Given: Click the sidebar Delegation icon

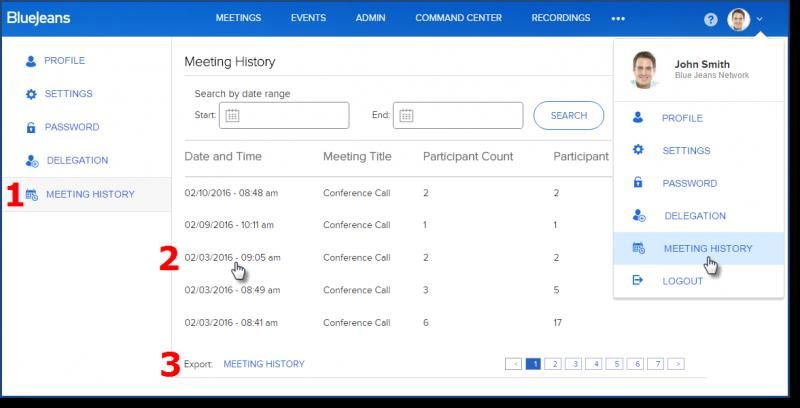Looking at the screenshot, I should [32, 161].
